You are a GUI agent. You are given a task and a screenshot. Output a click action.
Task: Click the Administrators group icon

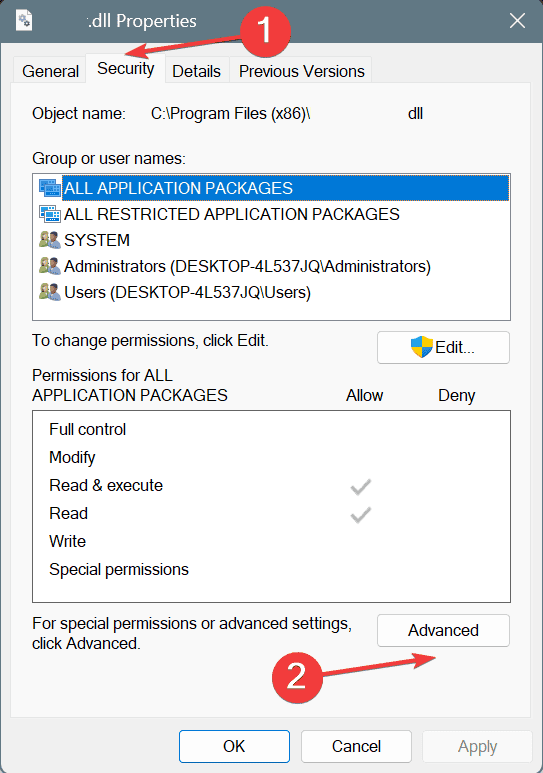pyautogui.click(x=49, y=266)
